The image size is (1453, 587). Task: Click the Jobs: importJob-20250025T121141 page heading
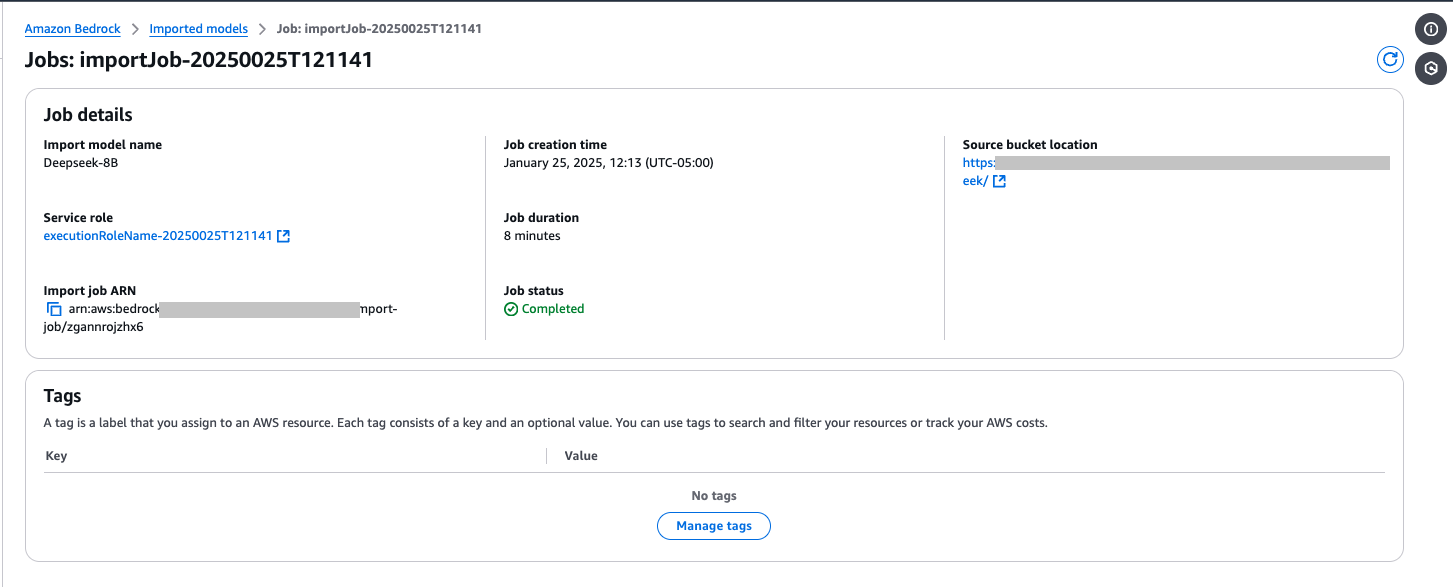tap(198, 60)
